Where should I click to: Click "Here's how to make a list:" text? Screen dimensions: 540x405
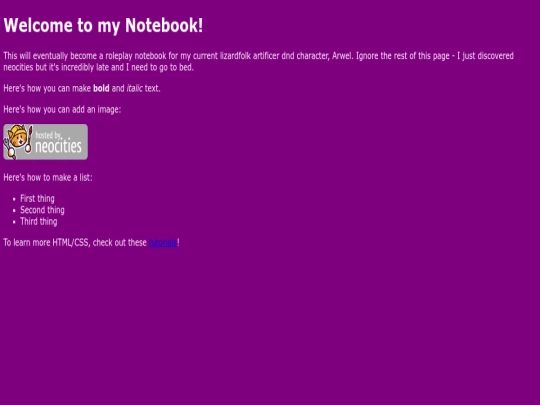(48, 177)
